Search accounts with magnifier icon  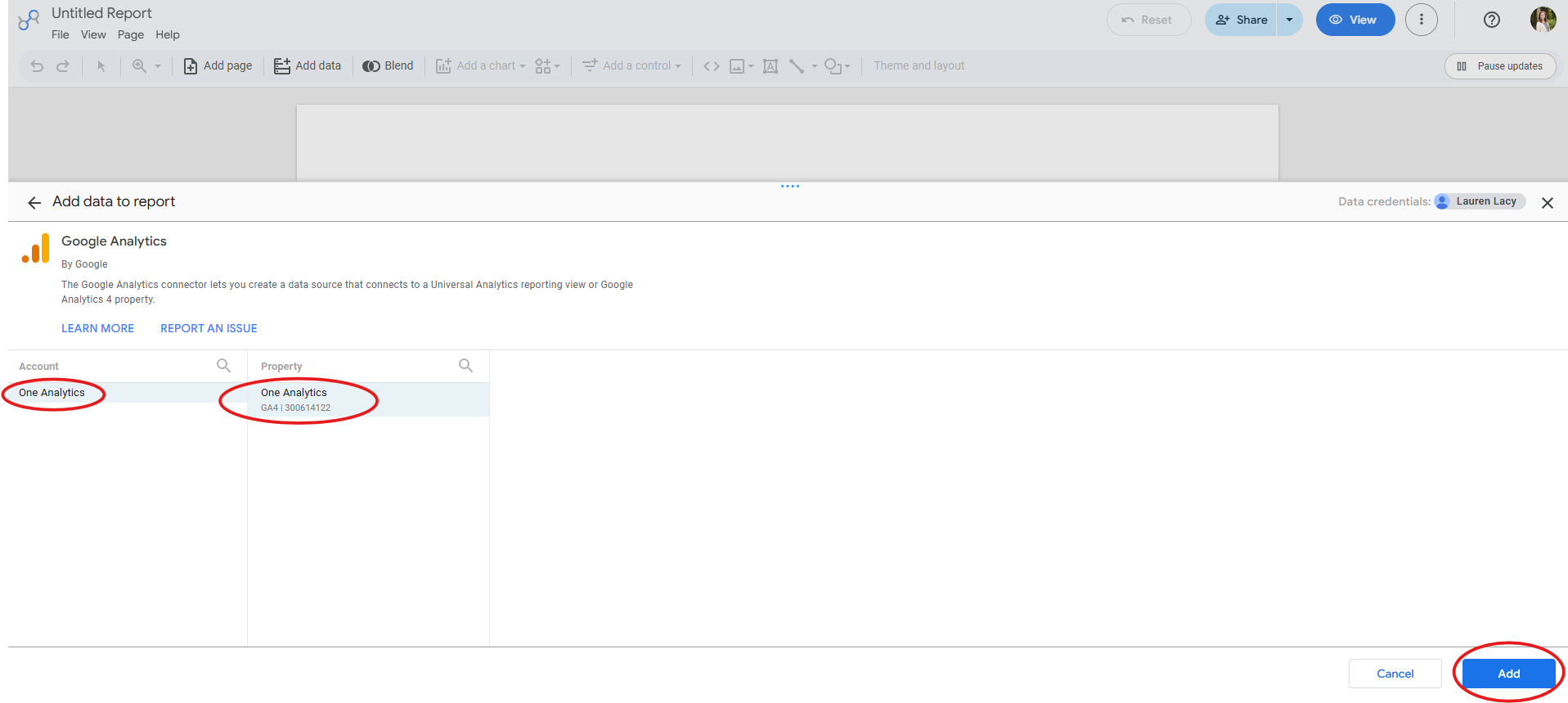(x=223, y=366)
